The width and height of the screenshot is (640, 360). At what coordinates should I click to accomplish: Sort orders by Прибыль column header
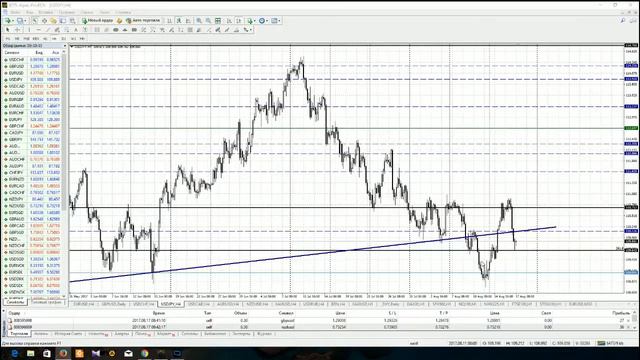[621, 313]
